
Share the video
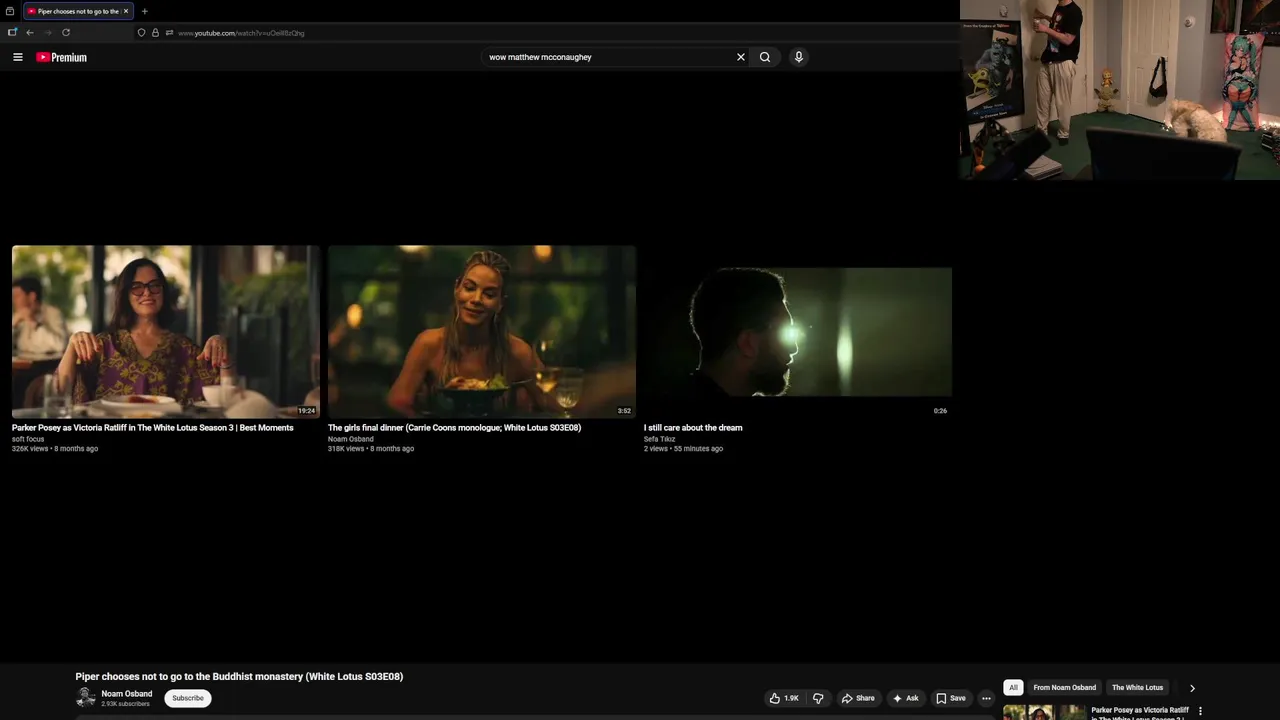pos(858,698)
